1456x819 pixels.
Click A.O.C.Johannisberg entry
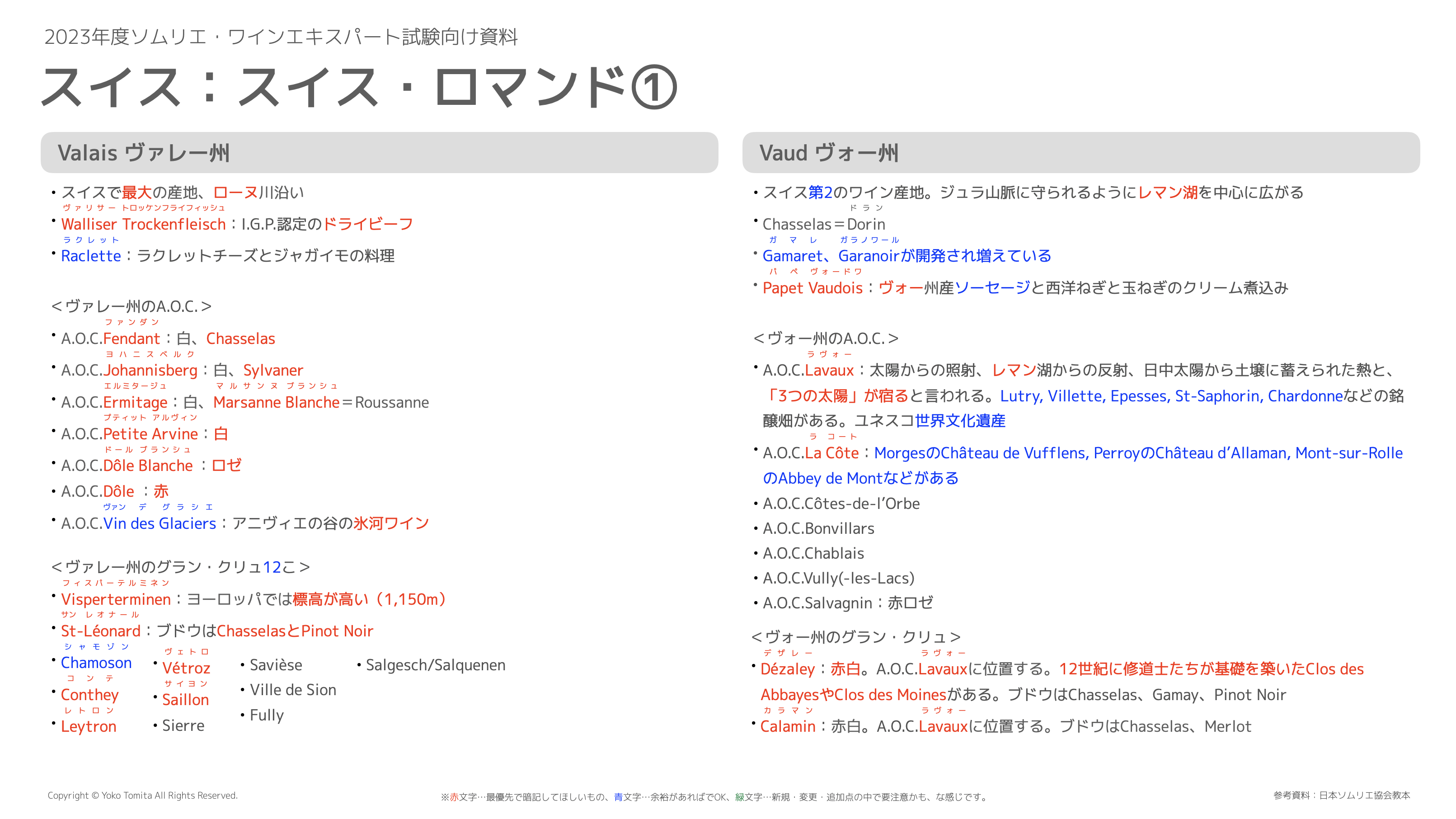[129, 370]
